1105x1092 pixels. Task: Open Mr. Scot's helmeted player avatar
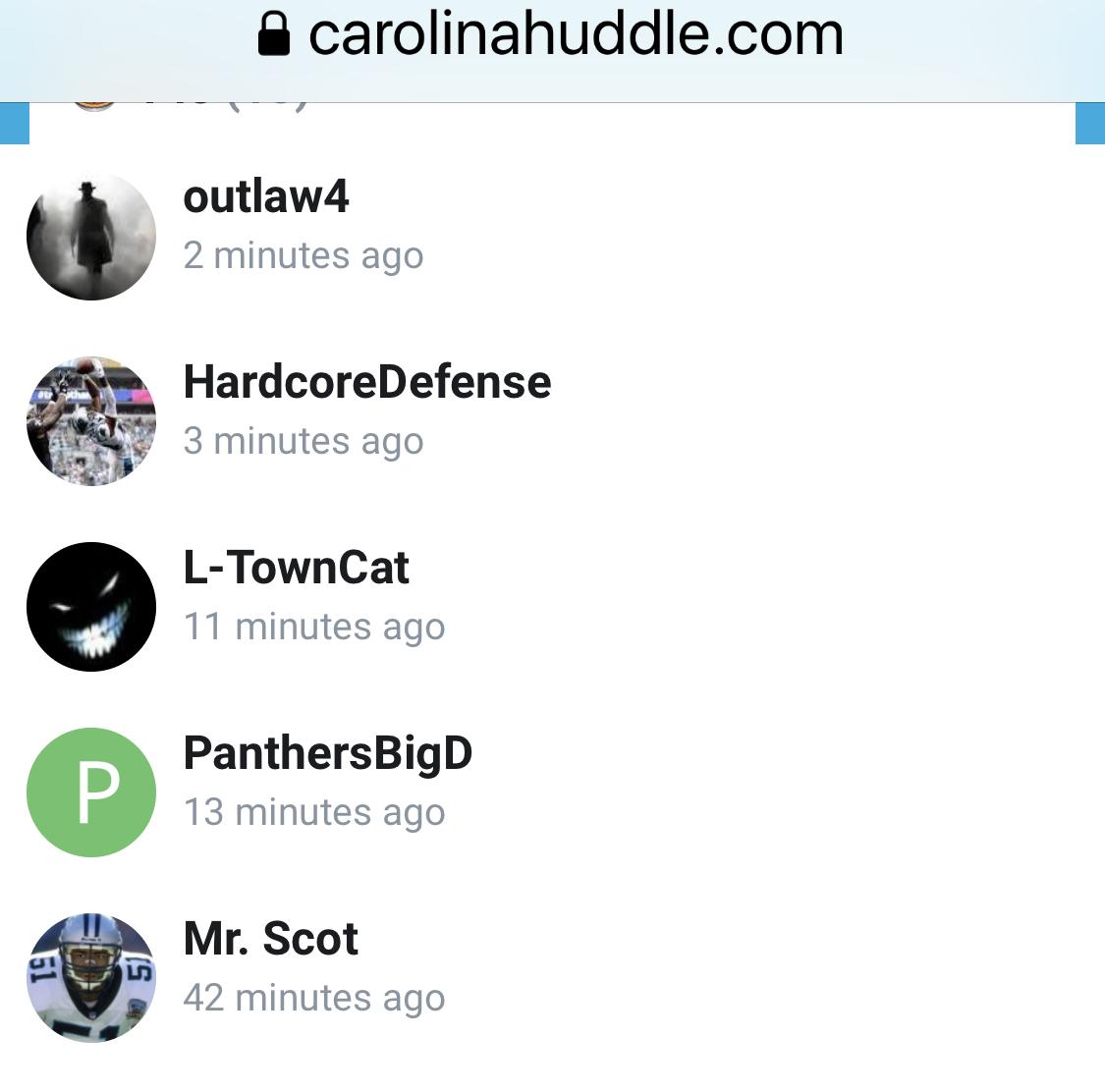91,978
